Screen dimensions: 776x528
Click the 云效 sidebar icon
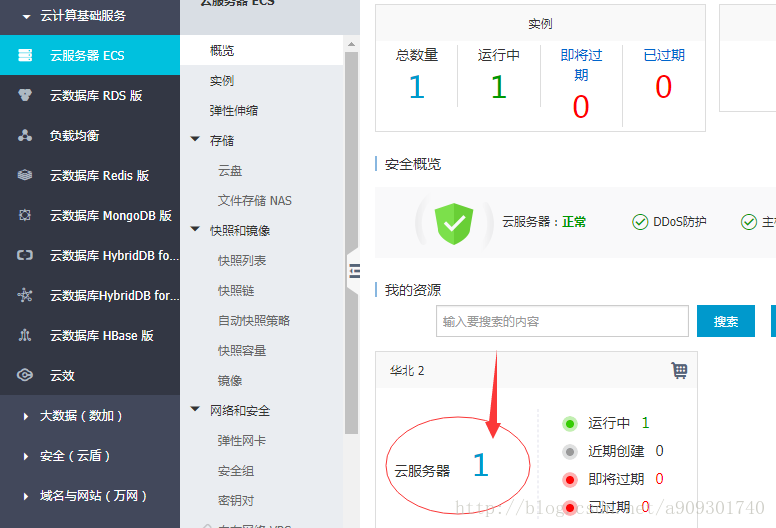coord(26,375)
